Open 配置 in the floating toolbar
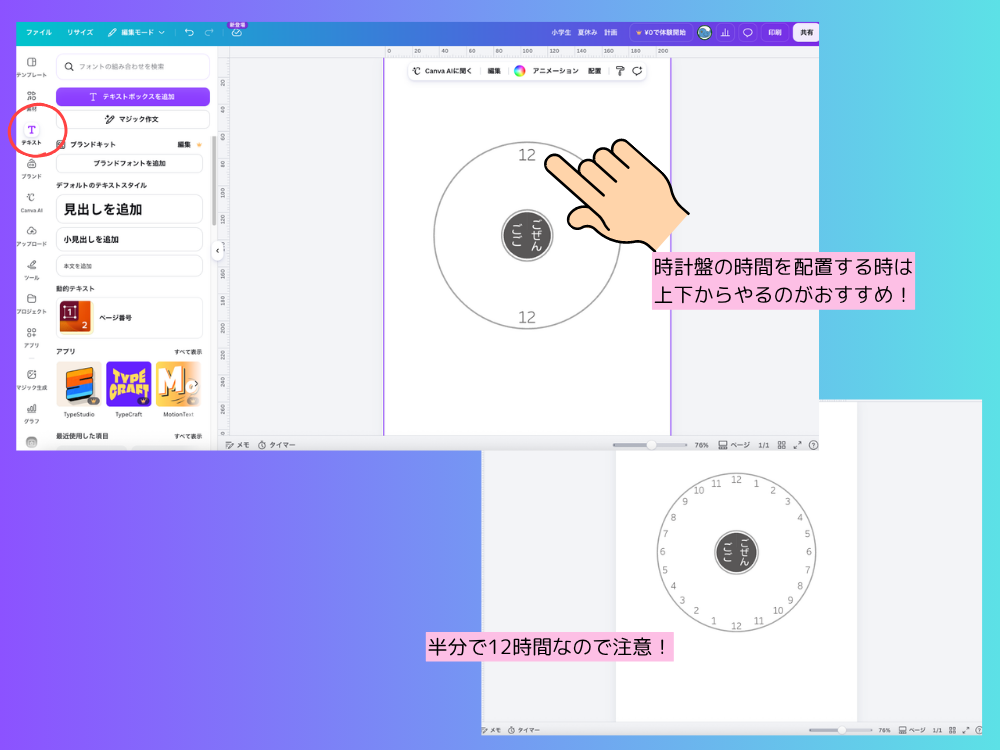The width and height of the screenshot is (1000, 750). [594, 71]
